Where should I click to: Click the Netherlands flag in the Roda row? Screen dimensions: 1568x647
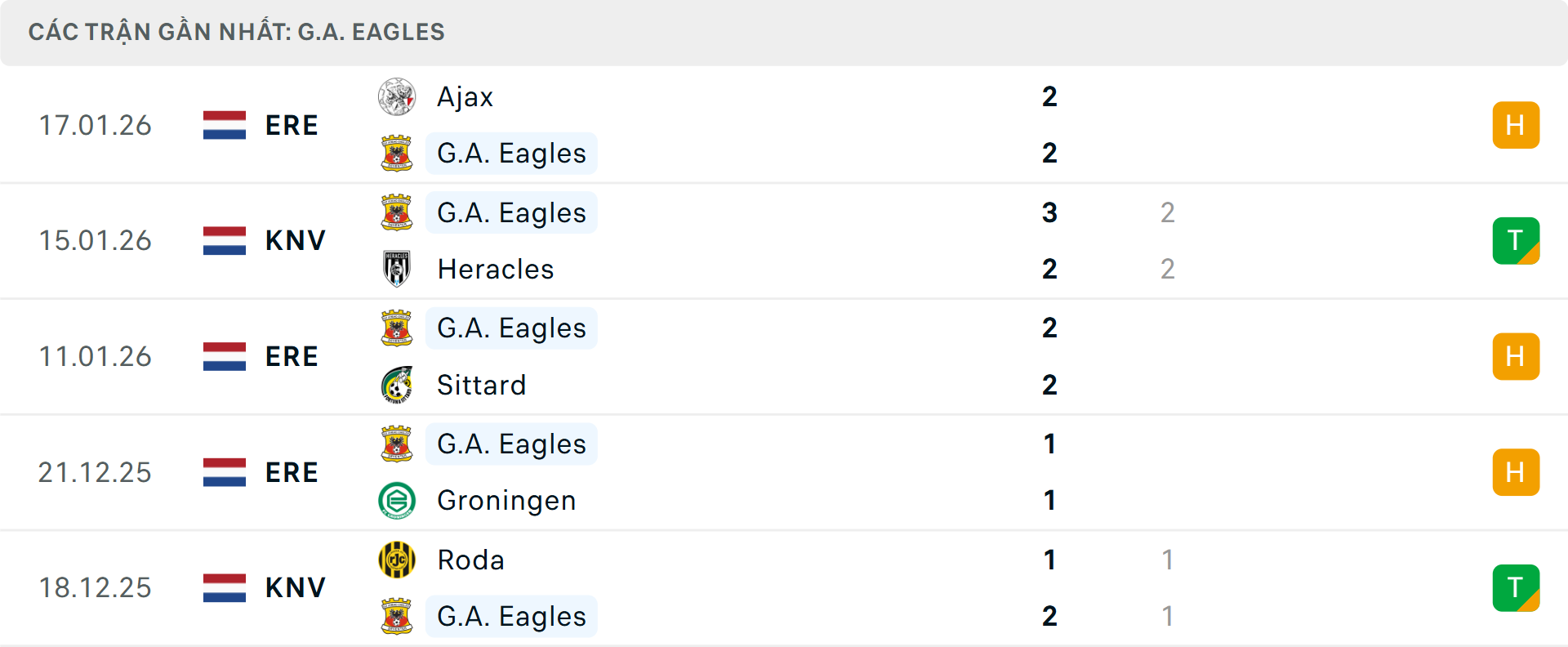click(224, 587)
